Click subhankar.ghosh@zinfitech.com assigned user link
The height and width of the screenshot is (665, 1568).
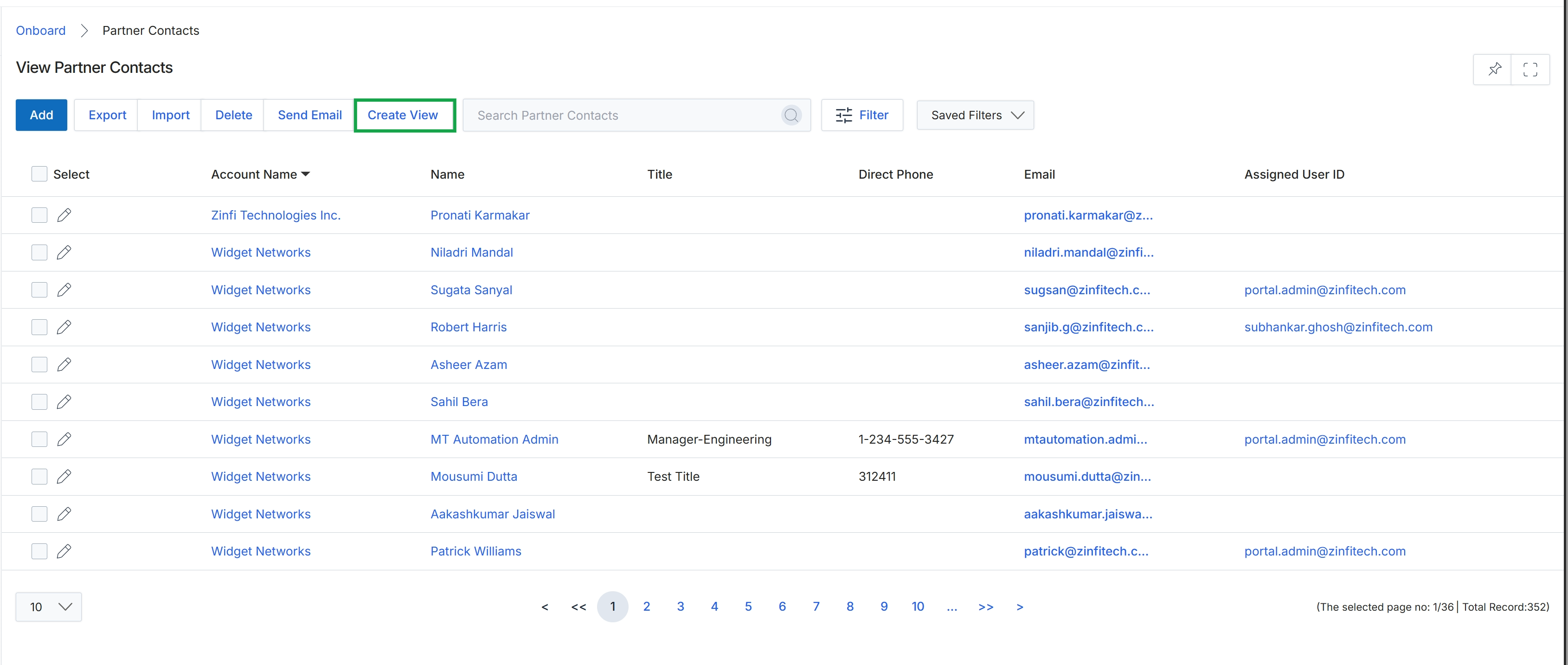1338,327
